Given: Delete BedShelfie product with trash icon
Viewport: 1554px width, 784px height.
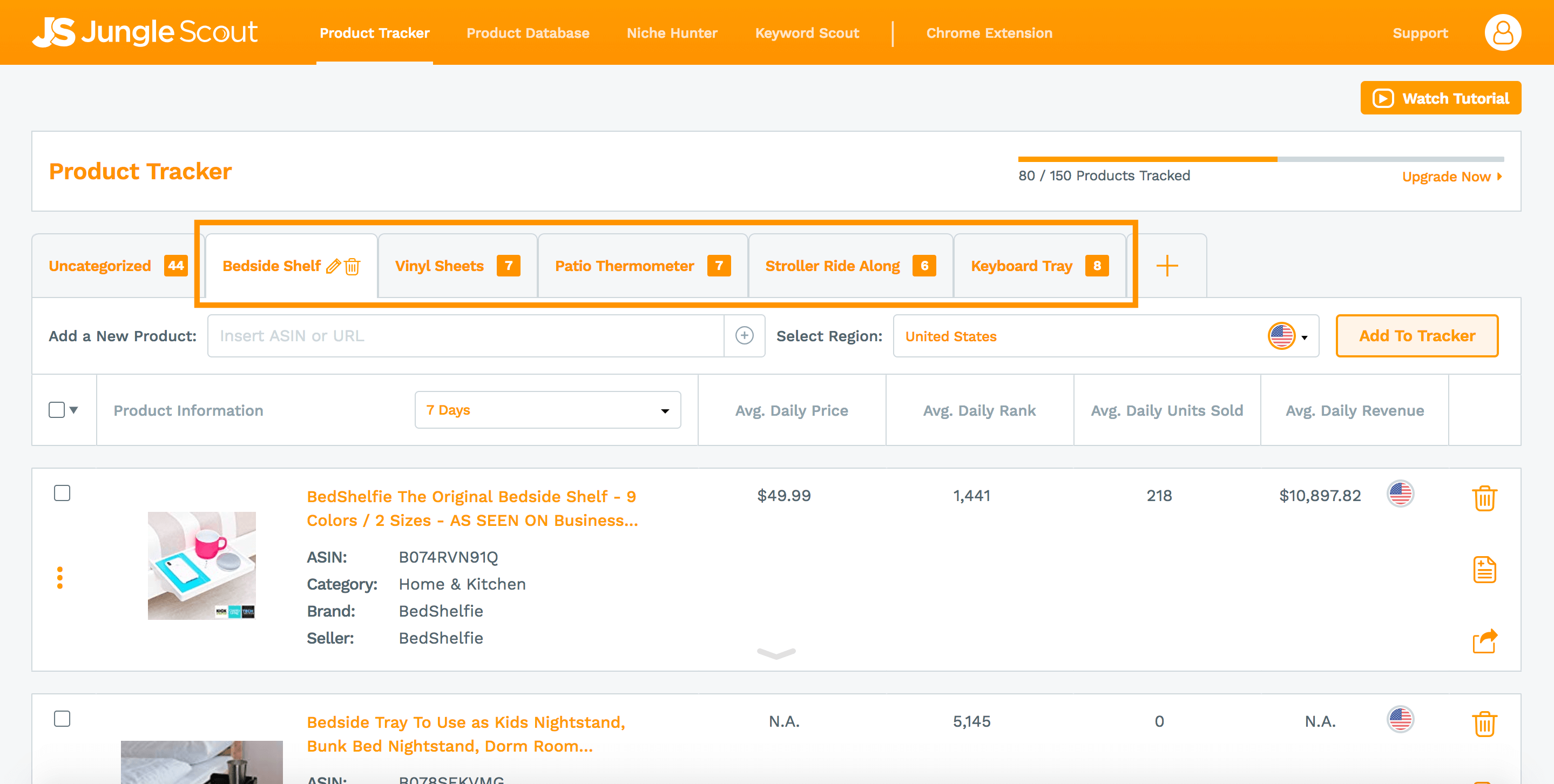Looking at the screenshot, I should click(1484, 498).
